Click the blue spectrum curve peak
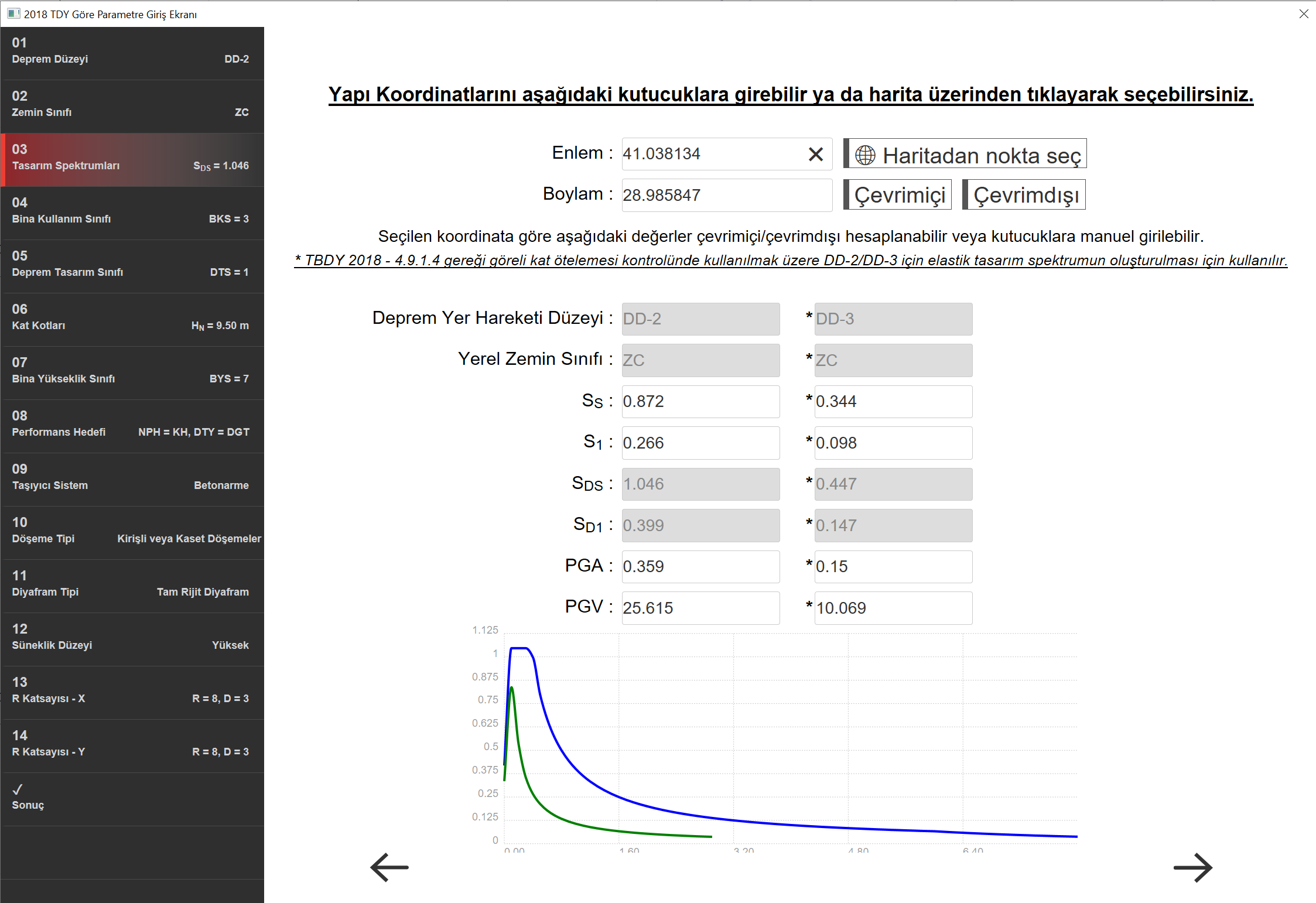 (x=519, y=648)
